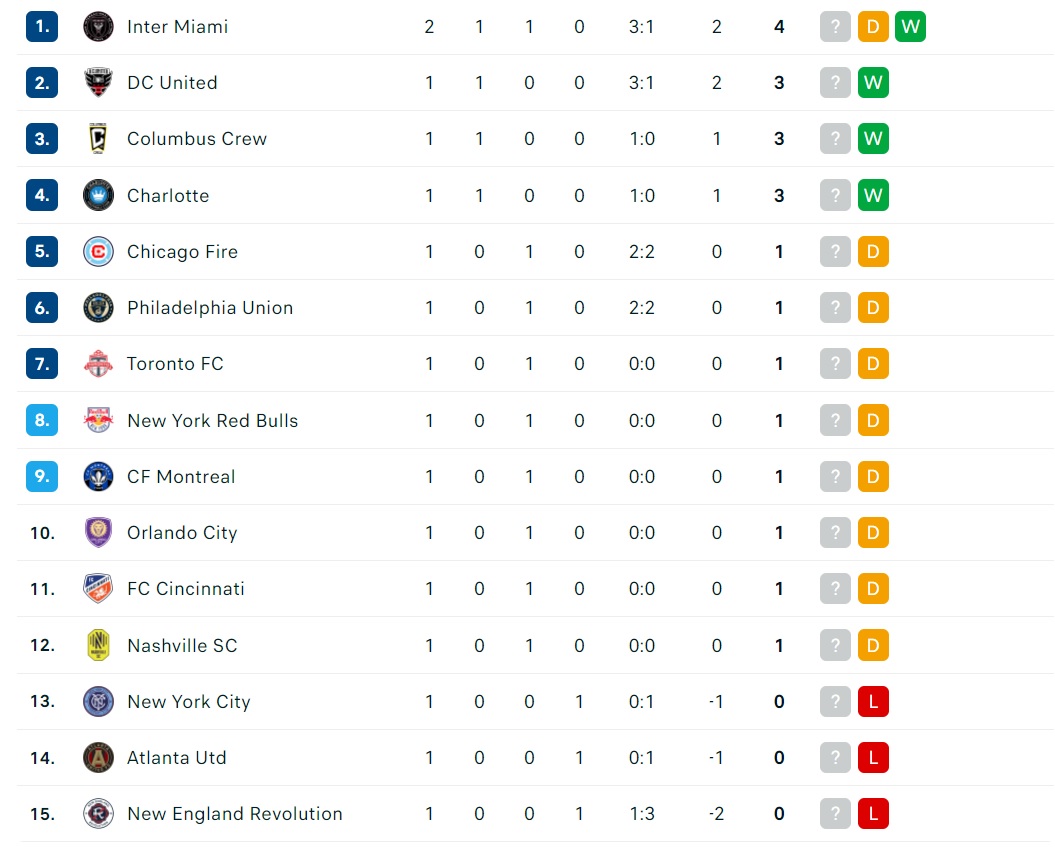
Task: Open the Philadelphia Union team link
Action: pos(210,308)
